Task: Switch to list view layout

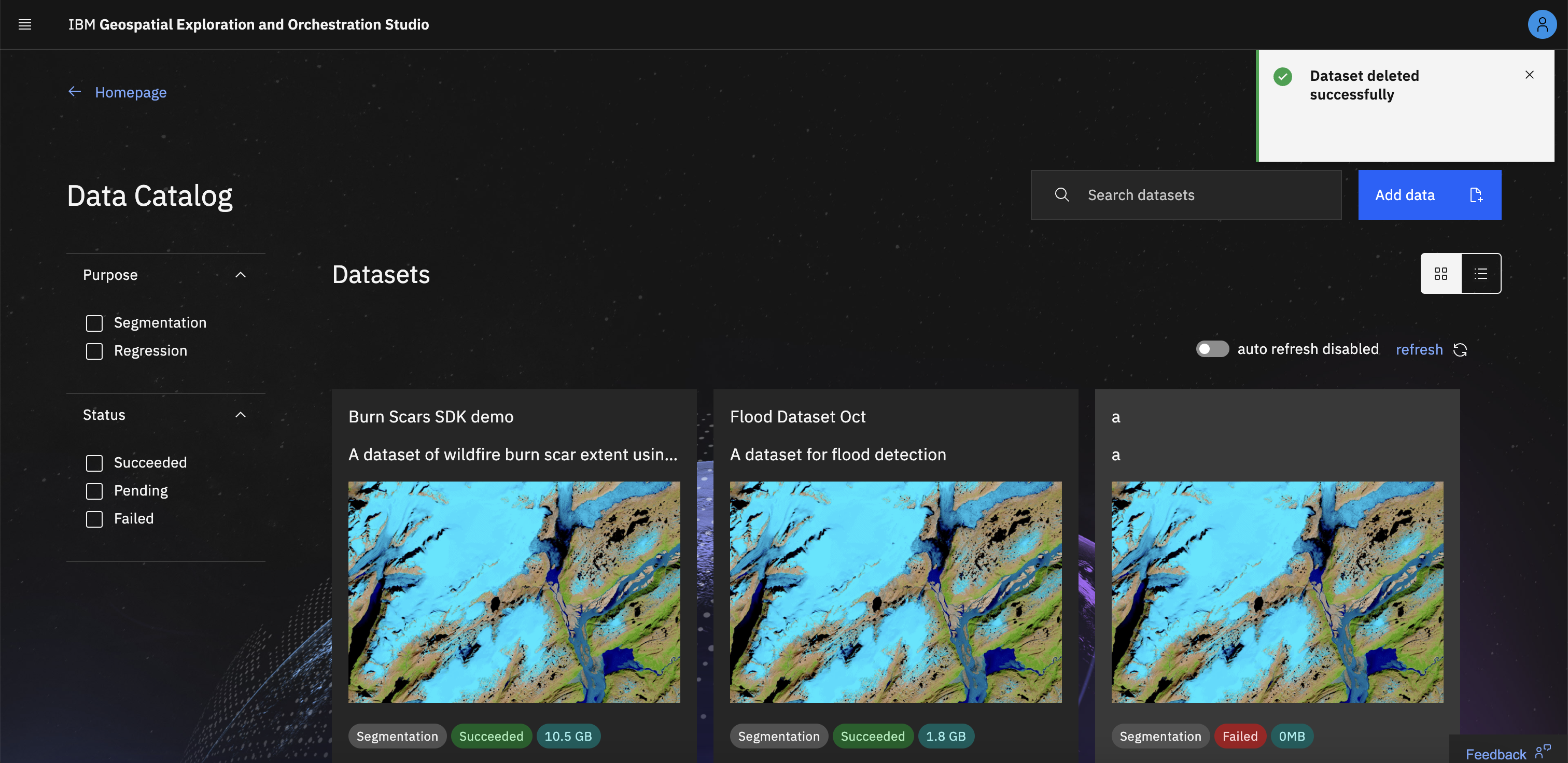Action: pos(1480,274)
